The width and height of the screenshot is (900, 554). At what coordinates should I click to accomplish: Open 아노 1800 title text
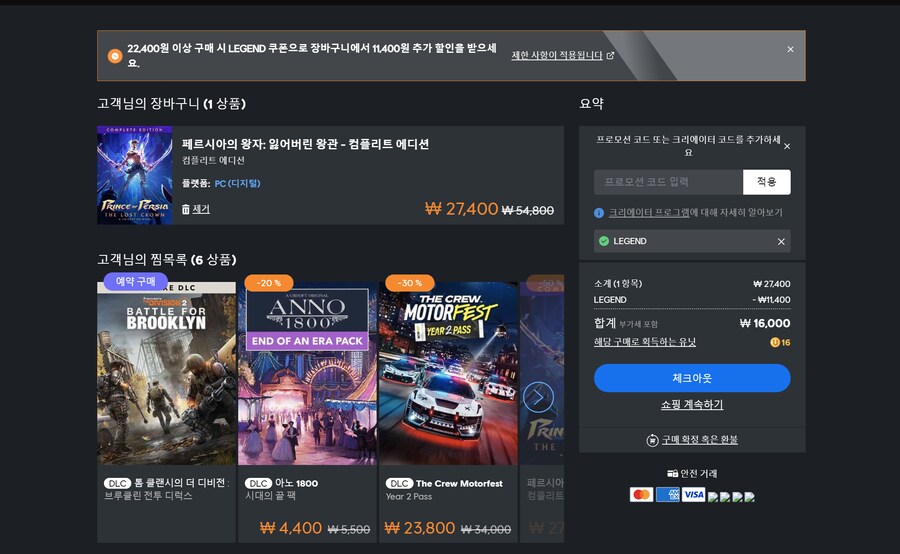(x=296, y=483)
